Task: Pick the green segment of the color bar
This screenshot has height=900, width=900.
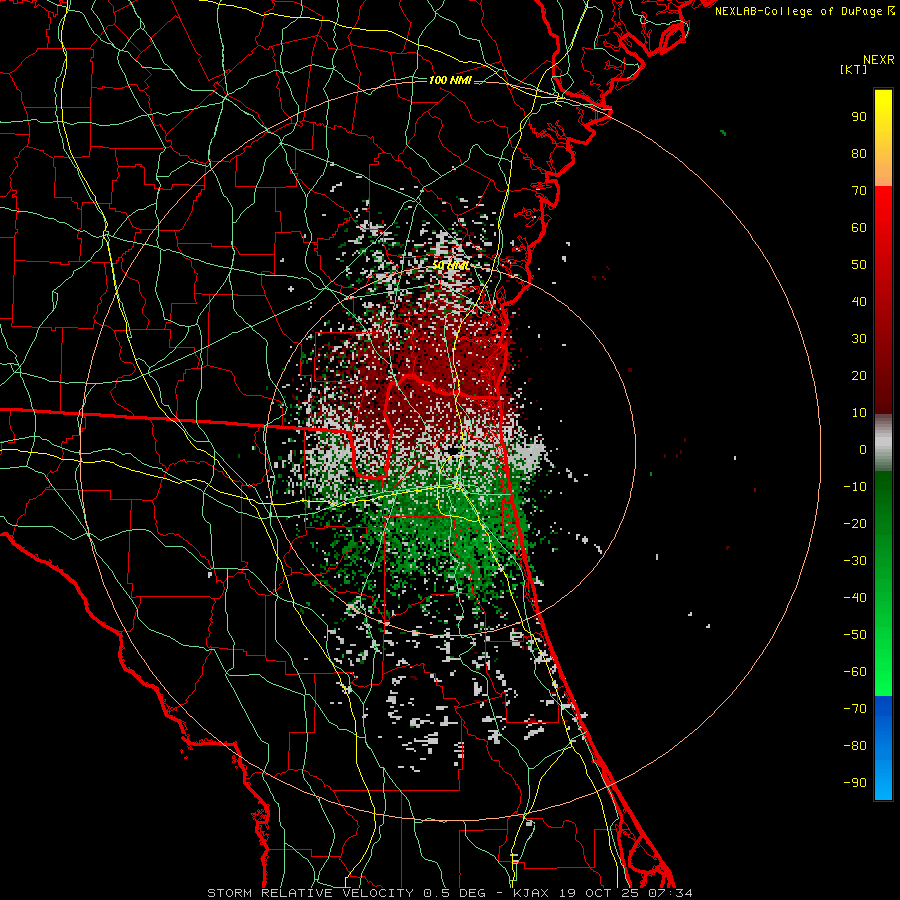Action: coord(883,583)
